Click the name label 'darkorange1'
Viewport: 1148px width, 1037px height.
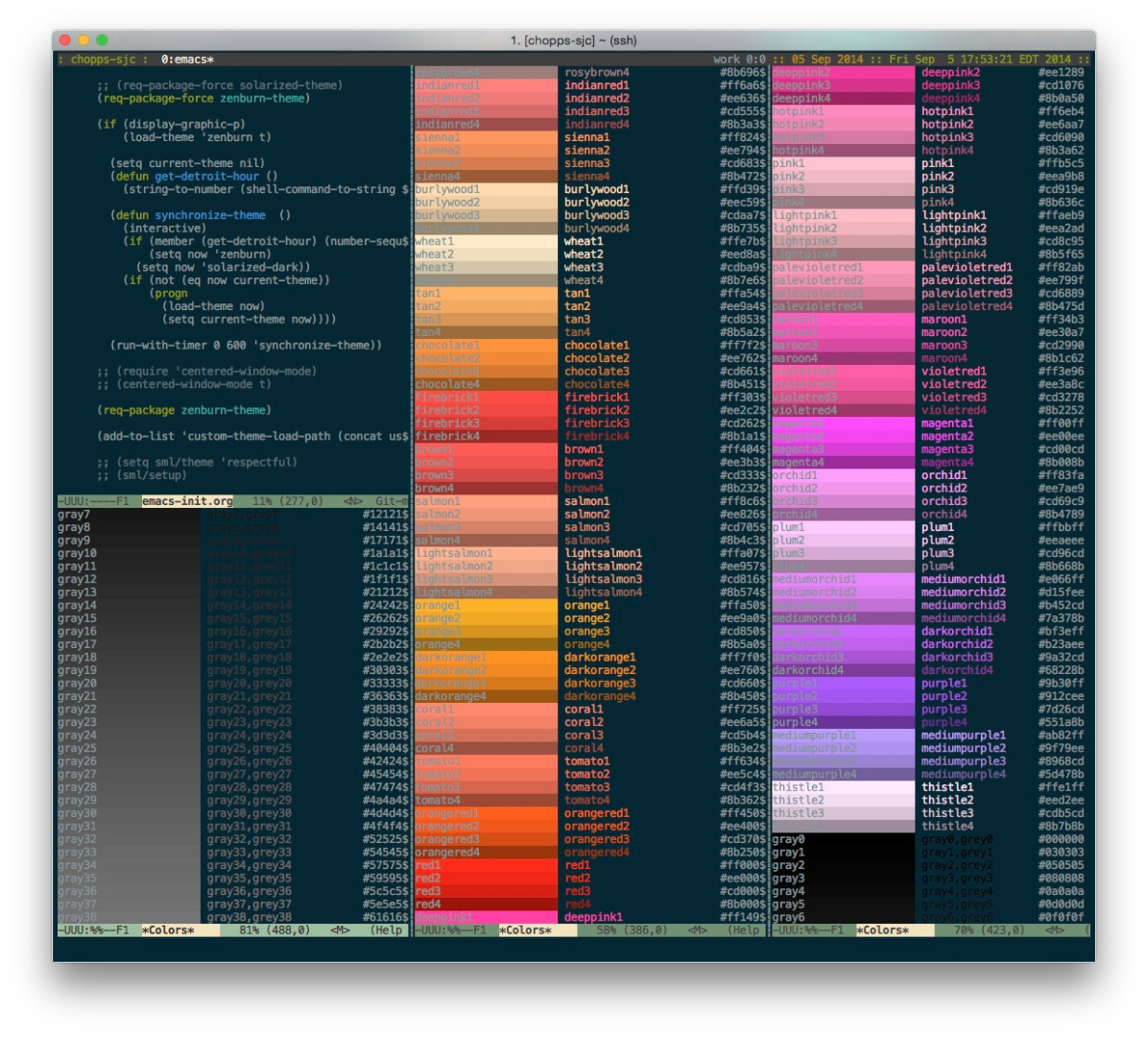(x=600, y=657)
